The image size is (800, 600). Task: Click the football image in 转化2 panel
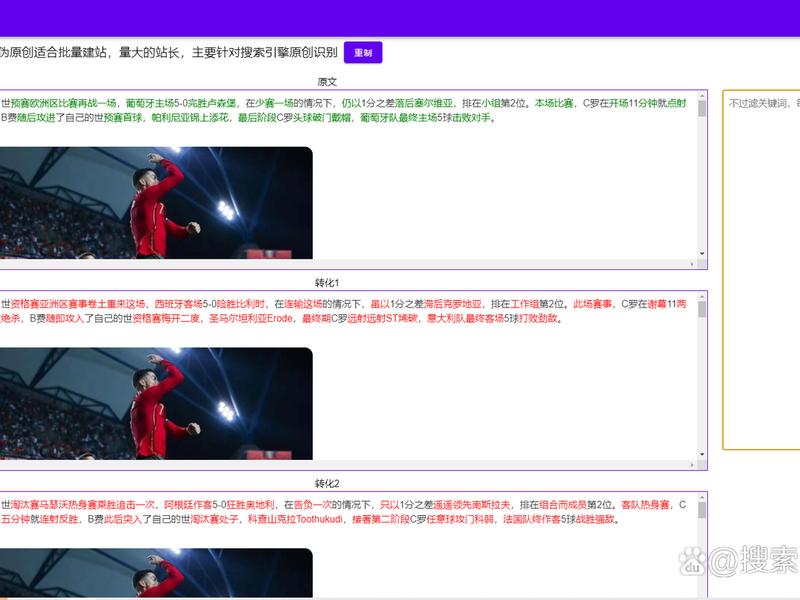[156, 572]
